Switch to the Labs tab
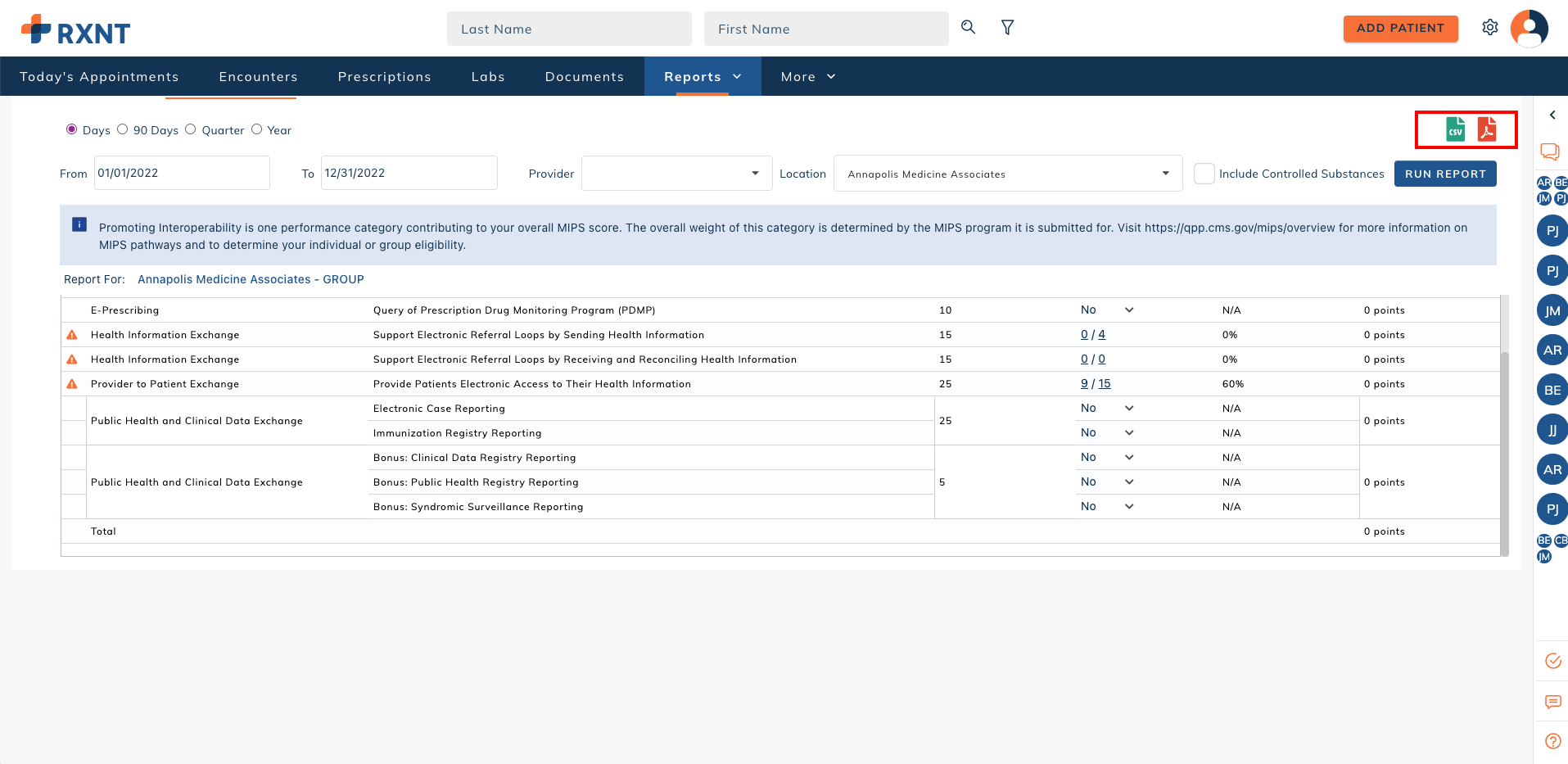This screenshot has width=1568, height=764. click(x=488, y=76)
